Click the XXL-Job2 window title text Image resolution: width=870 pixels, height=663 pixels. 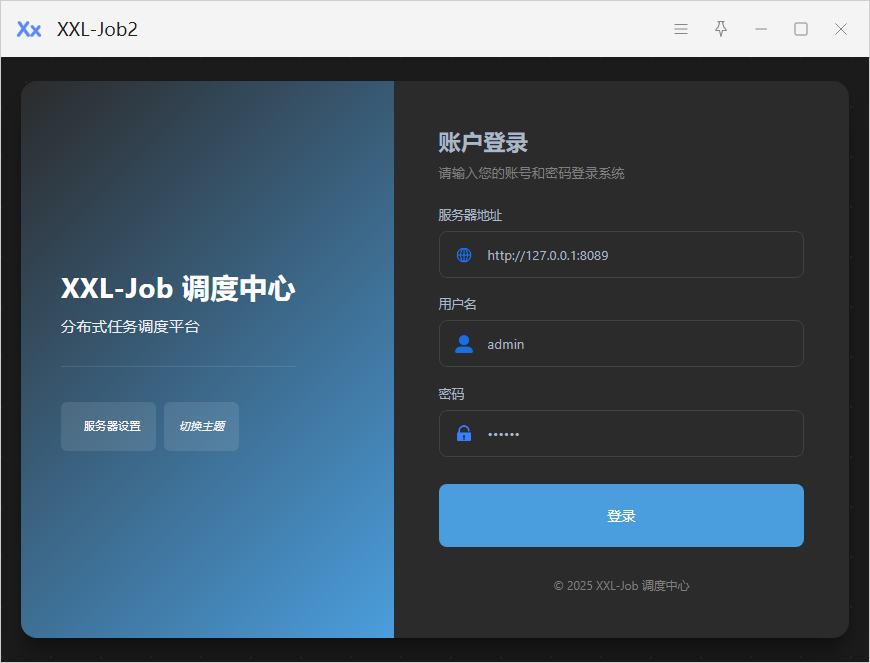tap(97, 29)
